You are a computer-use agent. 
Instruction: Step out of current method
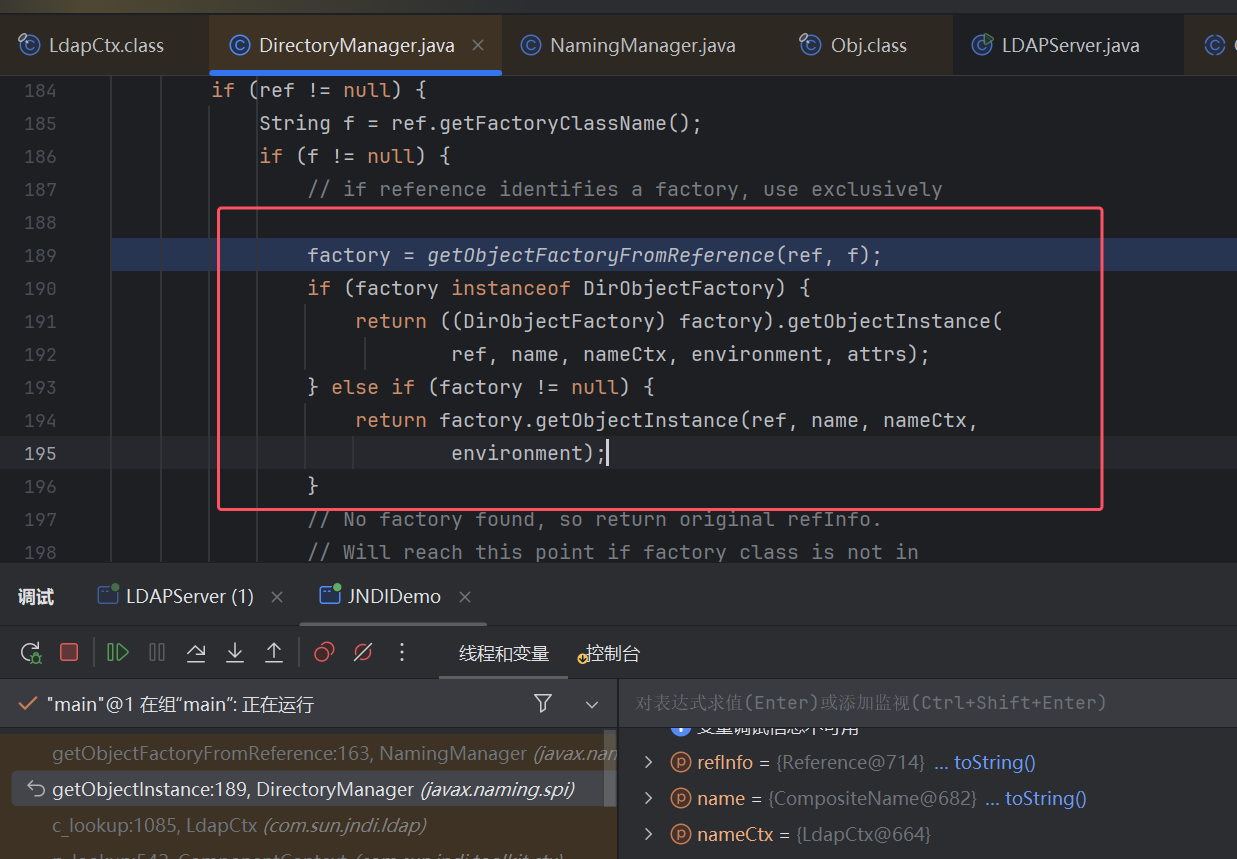(273, 652)
